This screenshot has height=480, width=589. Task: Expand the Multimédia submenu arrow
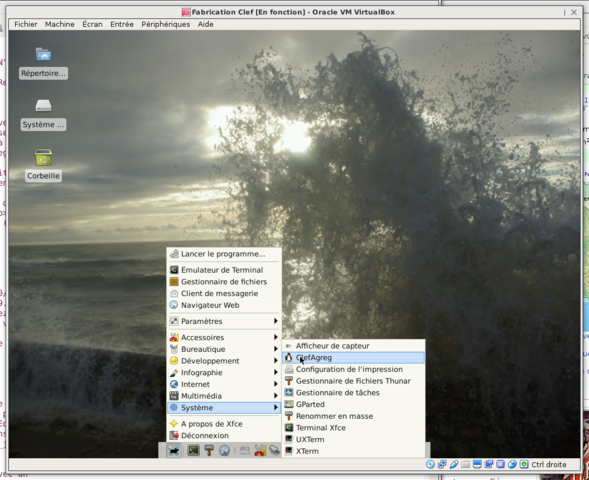tap(275, 395)
